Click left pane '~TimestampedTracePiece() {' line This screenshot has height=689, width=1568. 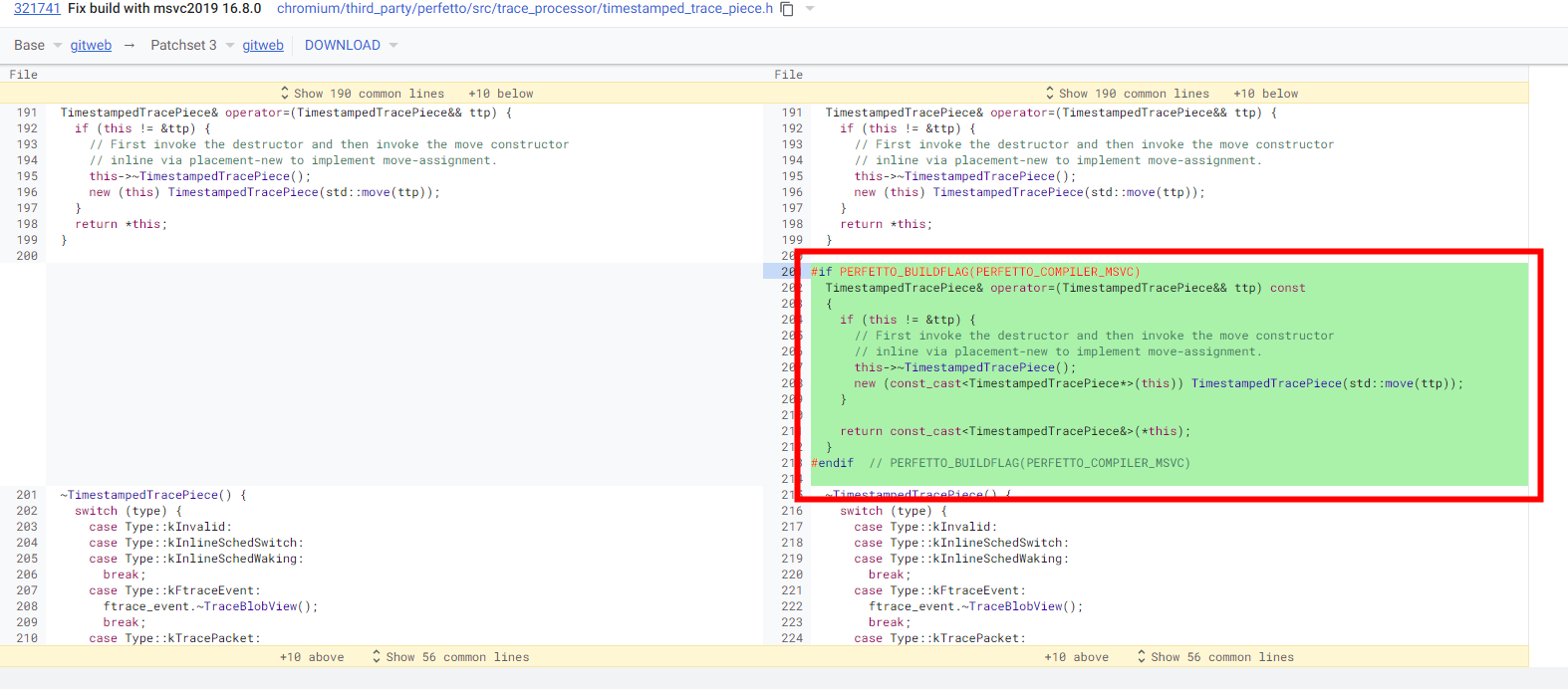pyautogui.click(x=153, y=495)
